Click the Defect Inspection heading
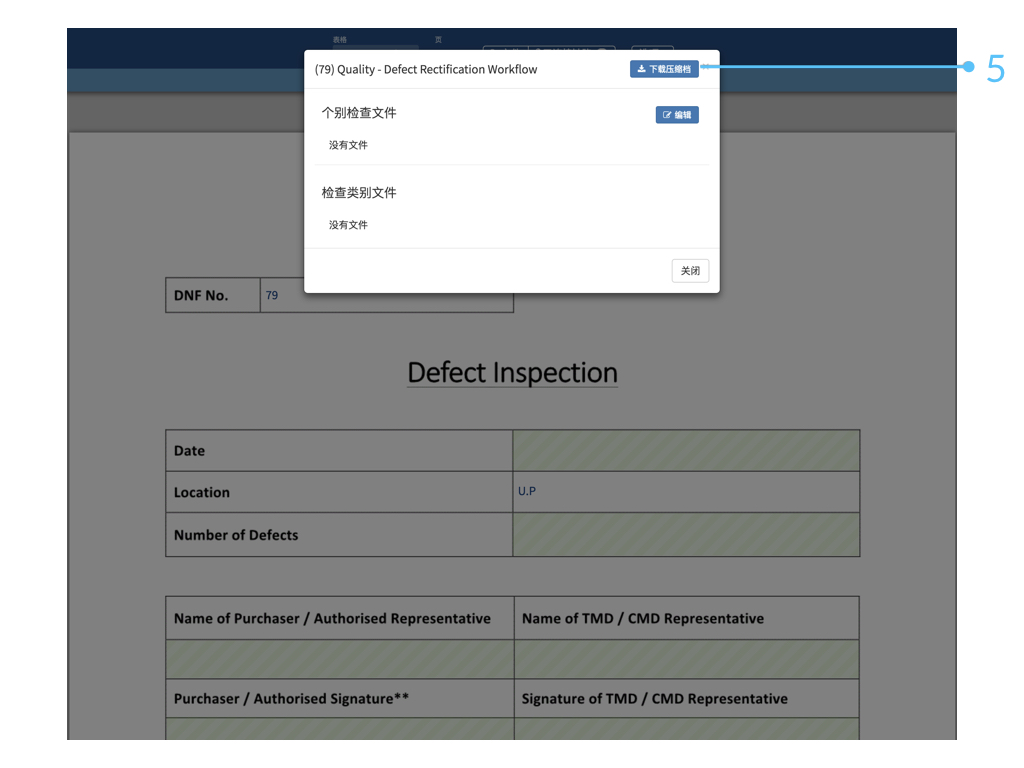Viewport: 1024px width, 768px height. [x=513, y=372]
